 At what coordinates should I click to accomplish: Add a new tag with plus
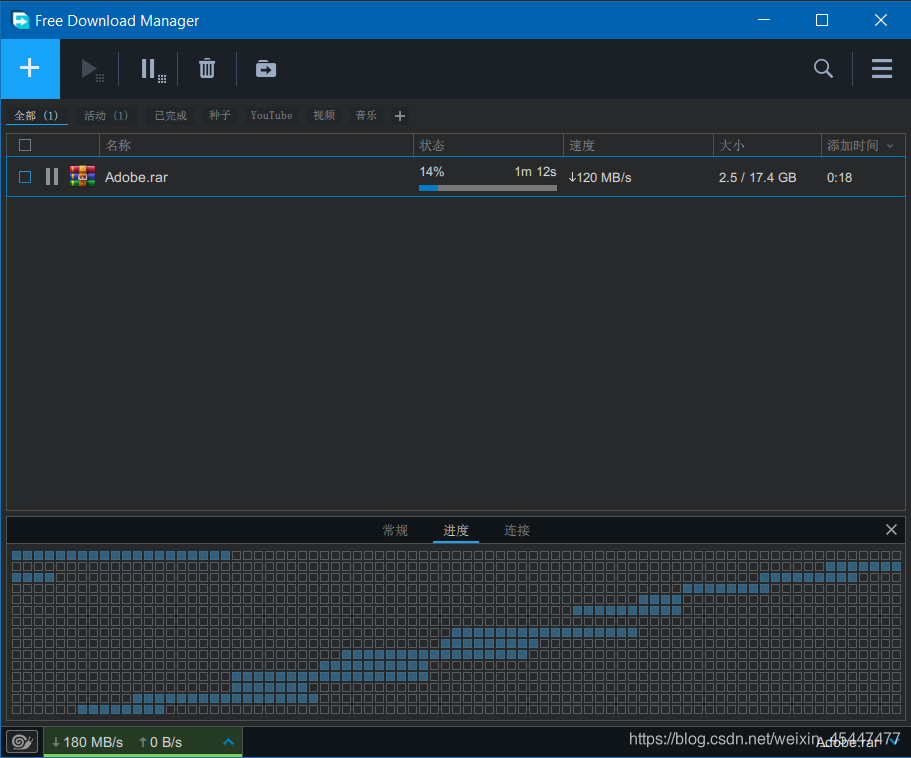point(400,116)
